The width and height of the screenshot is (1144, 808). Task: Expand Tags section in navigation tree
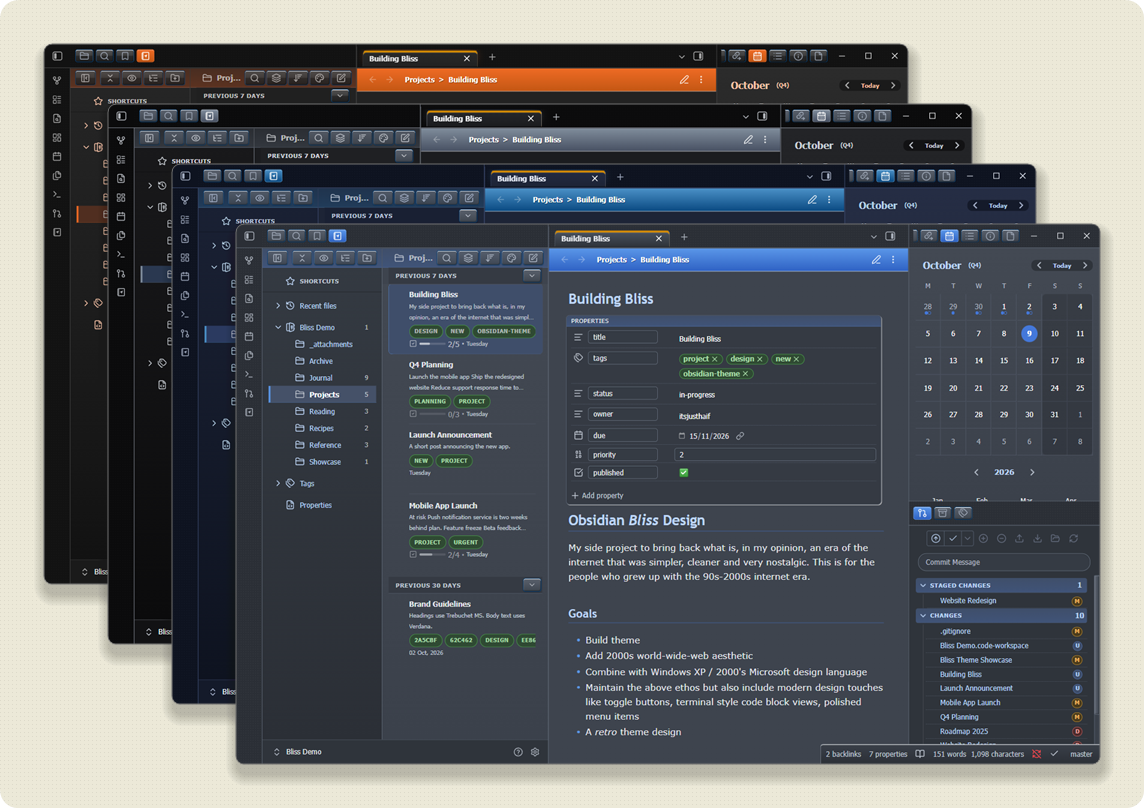point(278,483)
